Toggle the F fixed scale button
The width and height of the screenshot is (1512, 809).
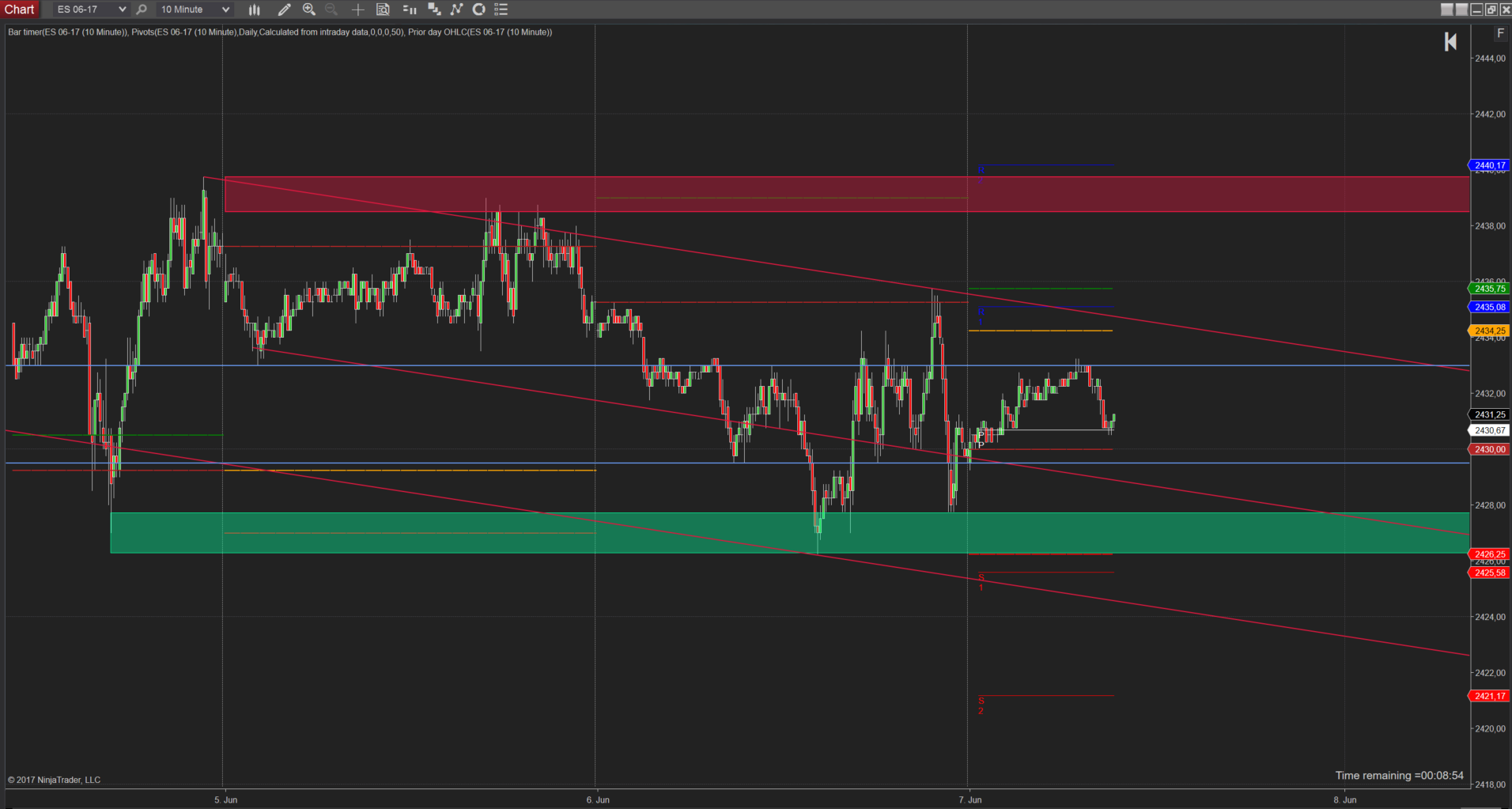point(1500,33)
